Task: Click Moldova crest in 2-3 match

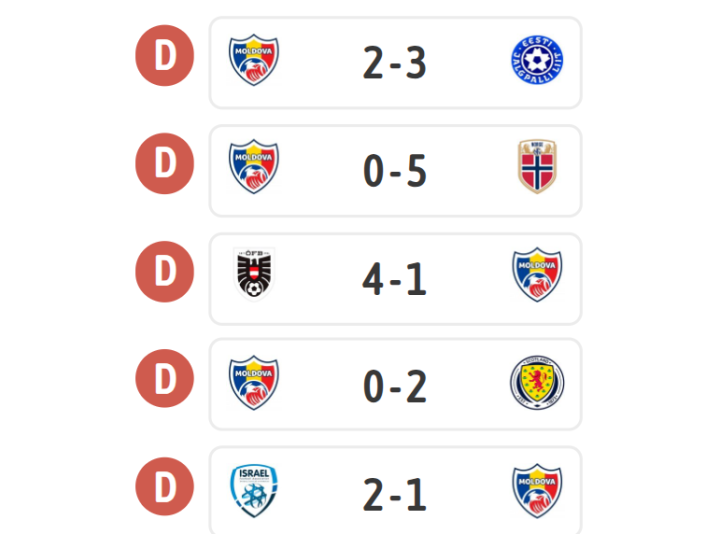Action: tap(254, 60)
